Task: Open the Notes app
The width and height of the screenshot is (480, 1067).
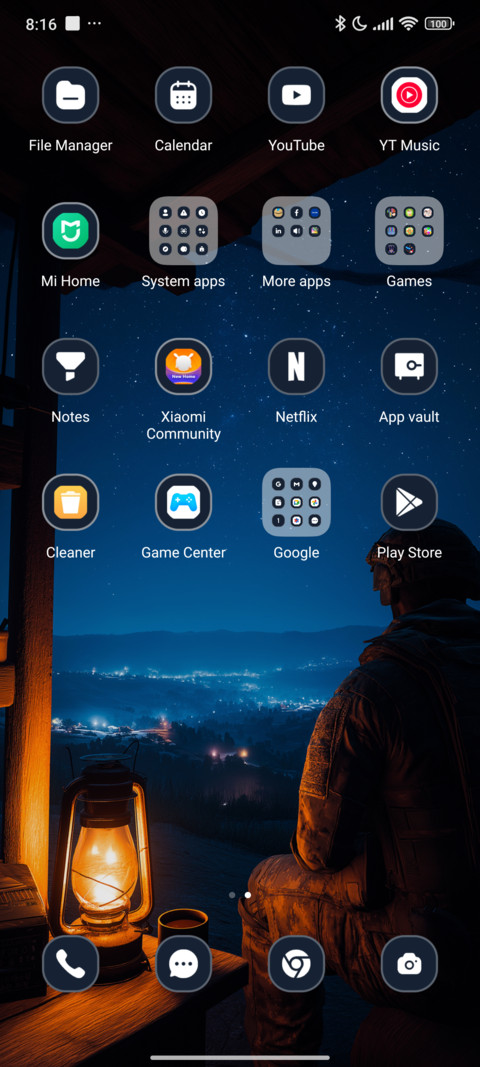Action: pyautogui.click(x=70, y=367)
